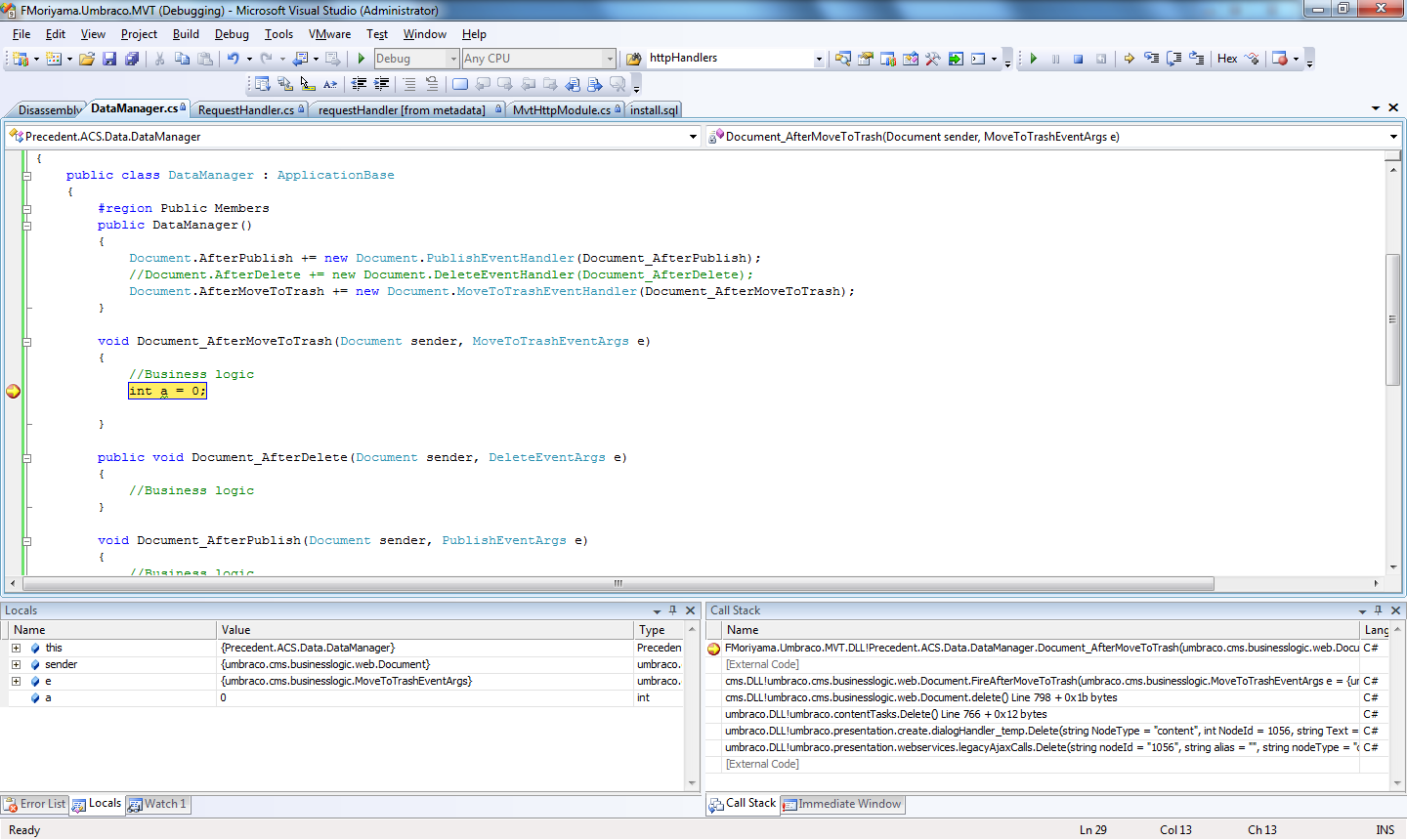Toggle the breakpoint on the int a line
The height and width of the screenshot is (840, 1407).
click(13, 391)
